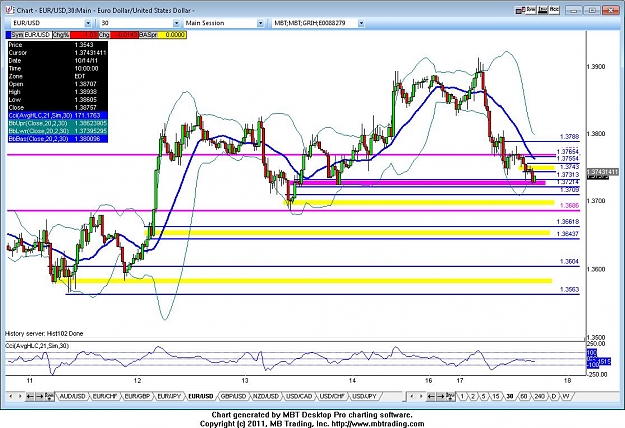Click the Cci(AvgHLC,21,Sim,30) indicator pane label
This screenshot has height=428, width=625.
click(37, 346)
